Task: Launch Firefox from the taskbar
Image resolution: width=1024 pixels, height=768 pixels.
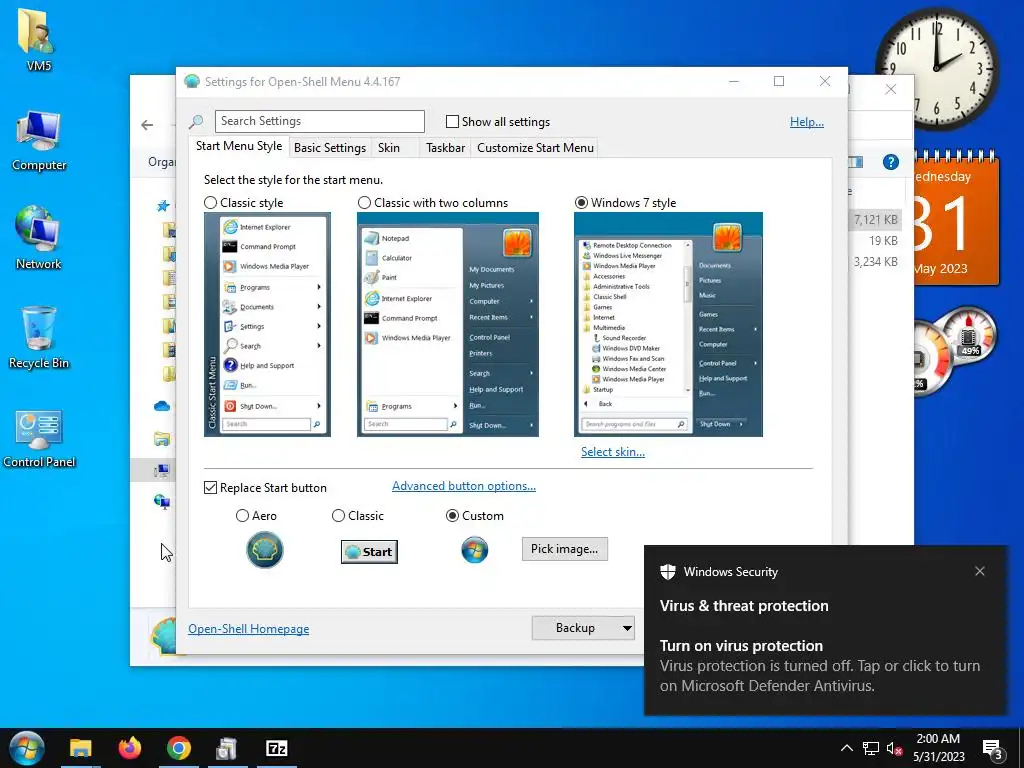Action: tap(130, 748)
